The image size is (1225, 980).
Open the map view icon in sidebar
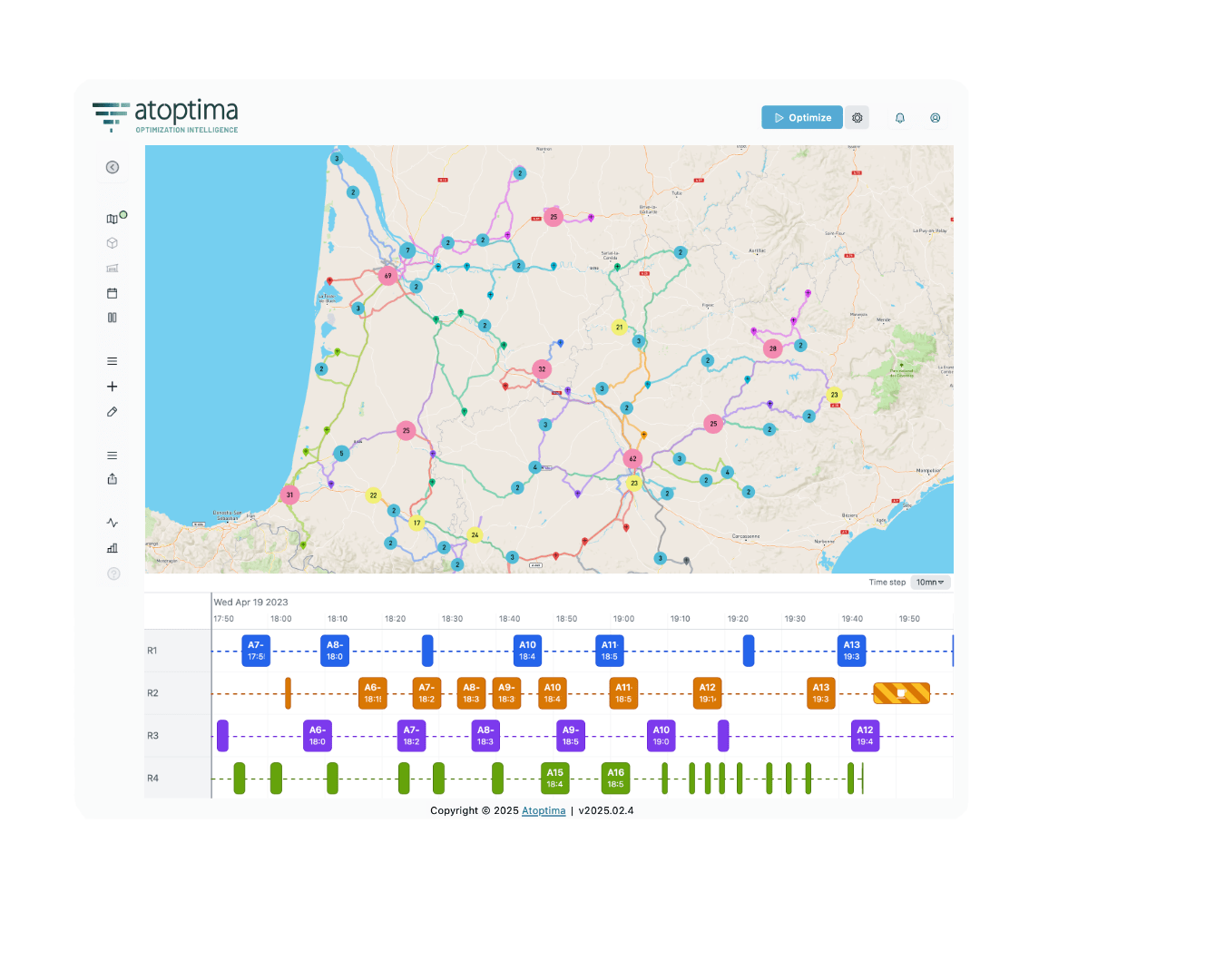point(113,219)
